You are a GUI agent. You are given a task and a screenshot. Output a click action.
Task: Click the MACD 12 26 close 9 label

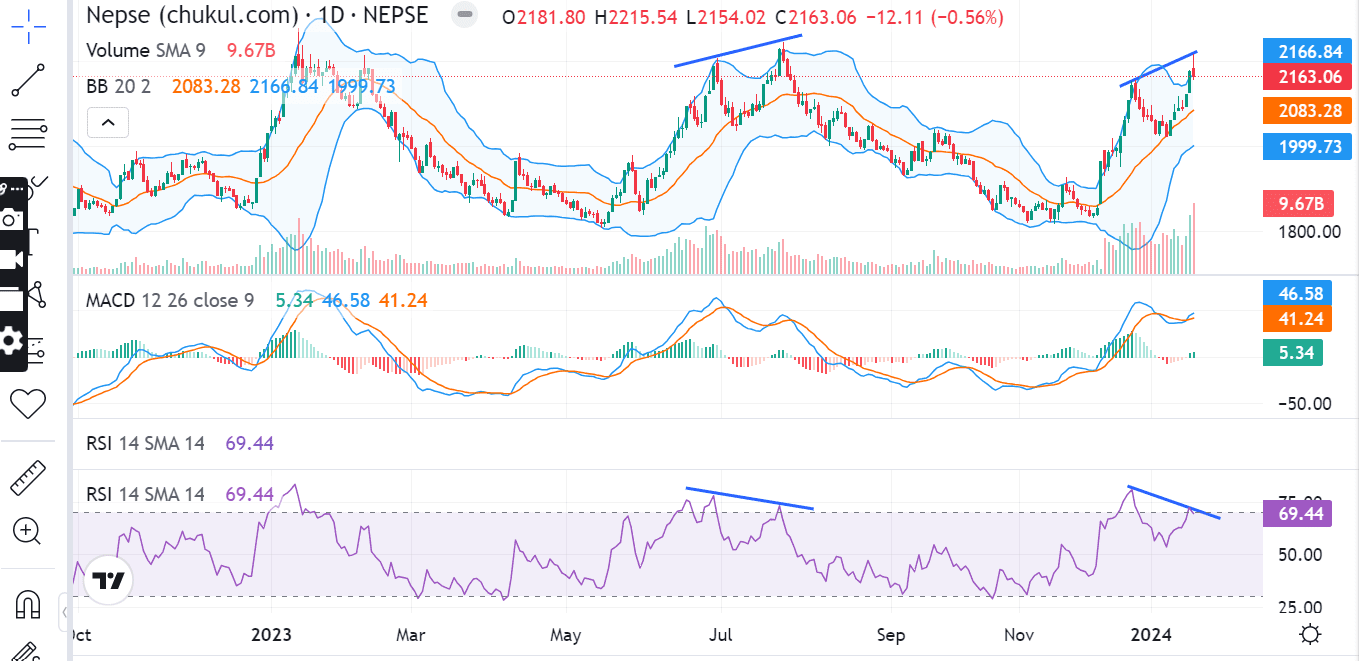pyautogui.click(x=169, y=300)
